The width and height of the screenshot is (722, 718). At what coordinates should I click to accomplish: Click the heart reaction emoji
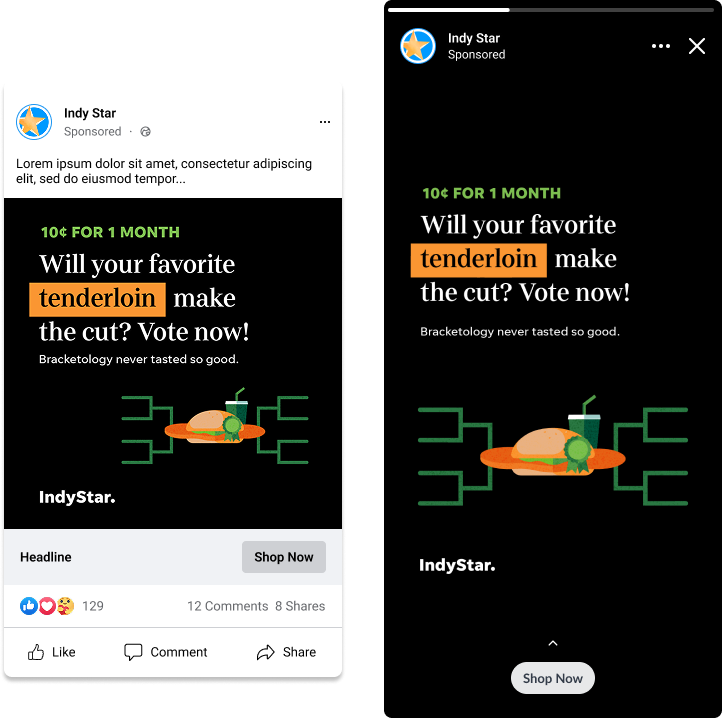pyautogui.click(x=46, y=606)
